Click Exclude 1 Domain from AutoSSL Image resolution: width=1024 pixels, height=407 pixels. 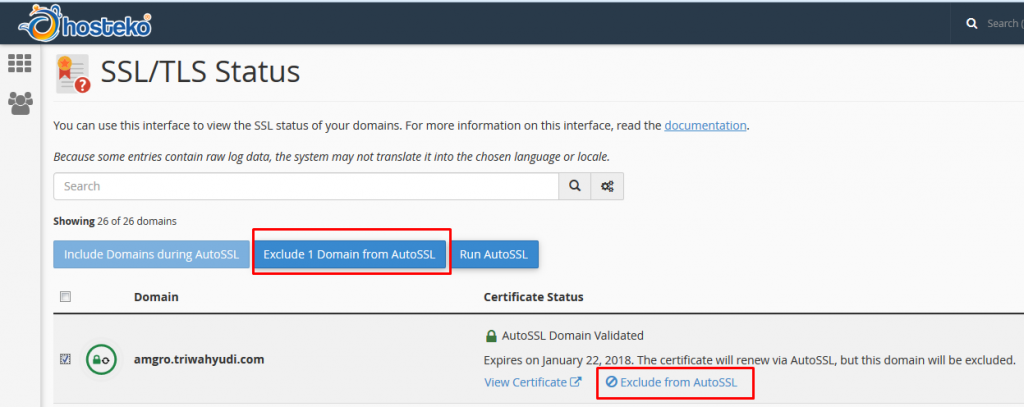(x=349, y=254)
